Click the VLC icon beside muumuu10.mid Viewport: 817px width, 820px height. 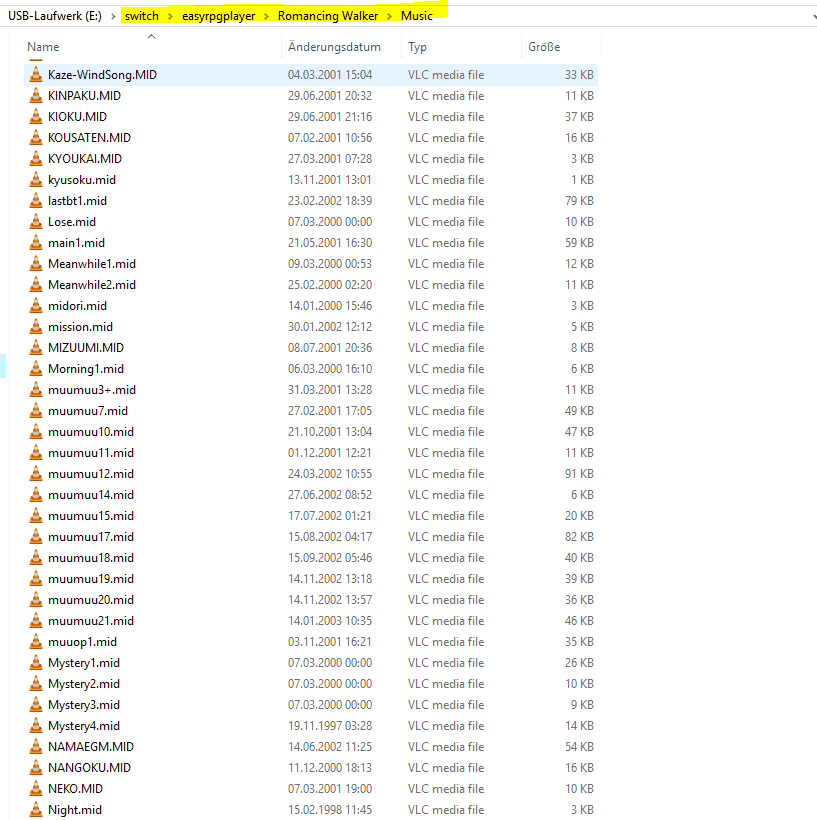click(36, 431)
